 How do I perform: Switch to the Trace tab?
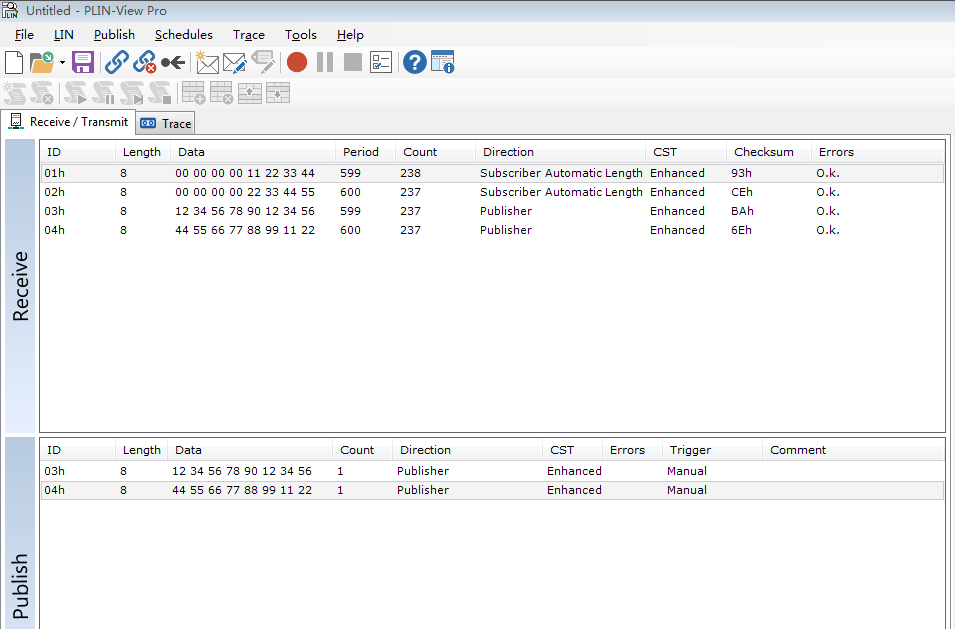(166, 123)
